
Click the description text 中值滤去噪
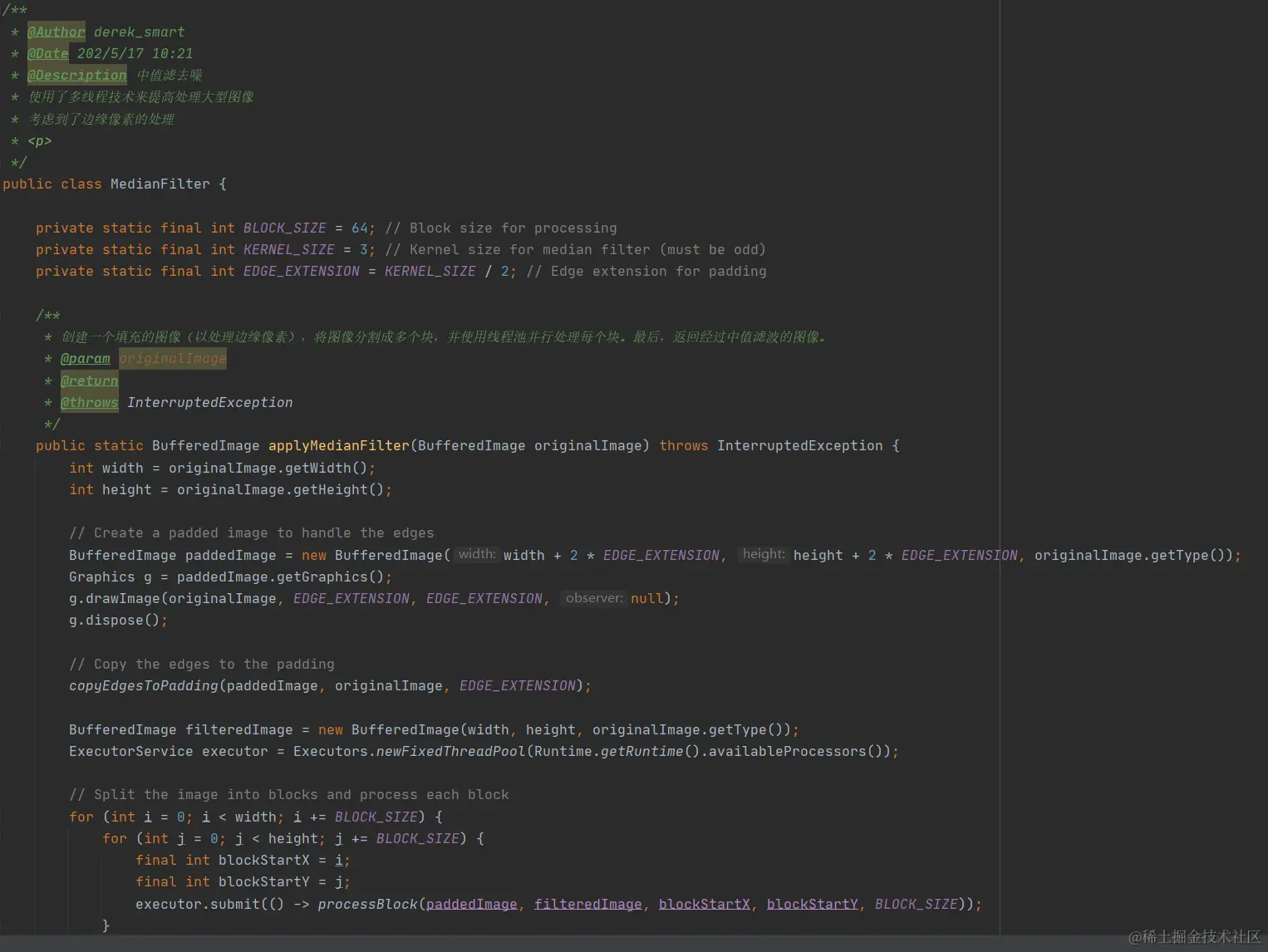point(170,75)
